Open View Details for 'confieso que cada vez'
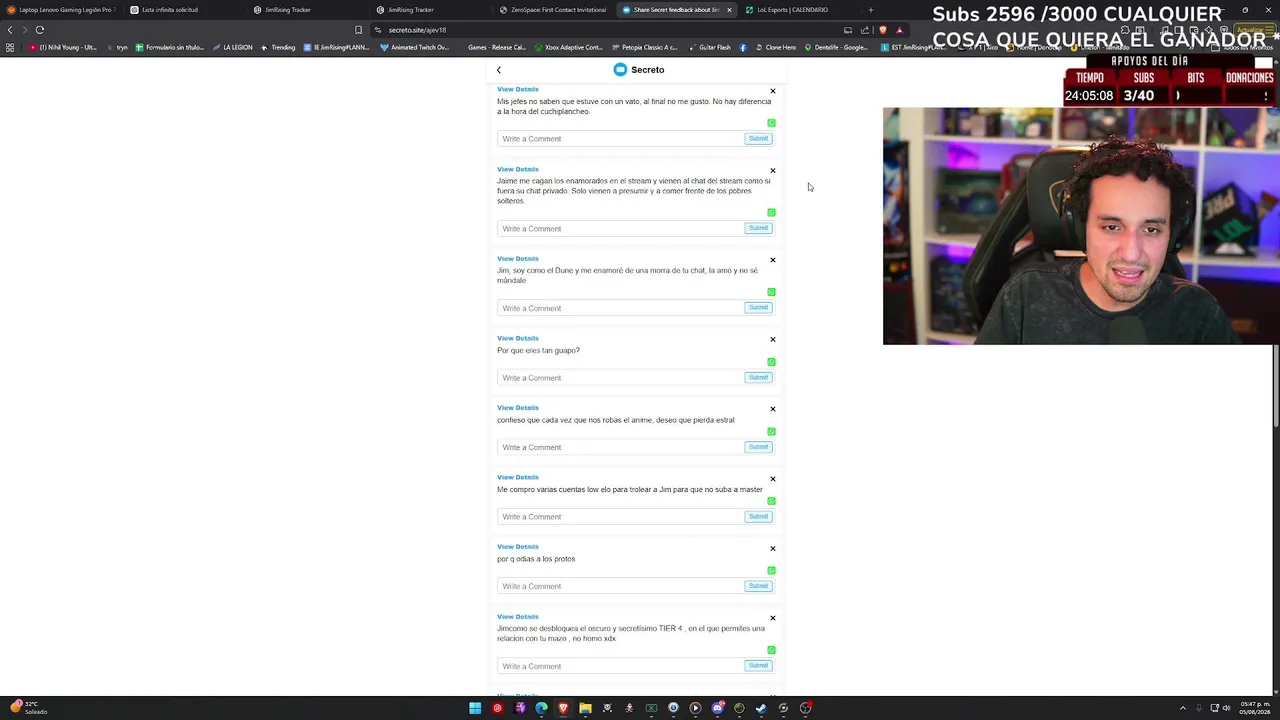 click(518, 407)
